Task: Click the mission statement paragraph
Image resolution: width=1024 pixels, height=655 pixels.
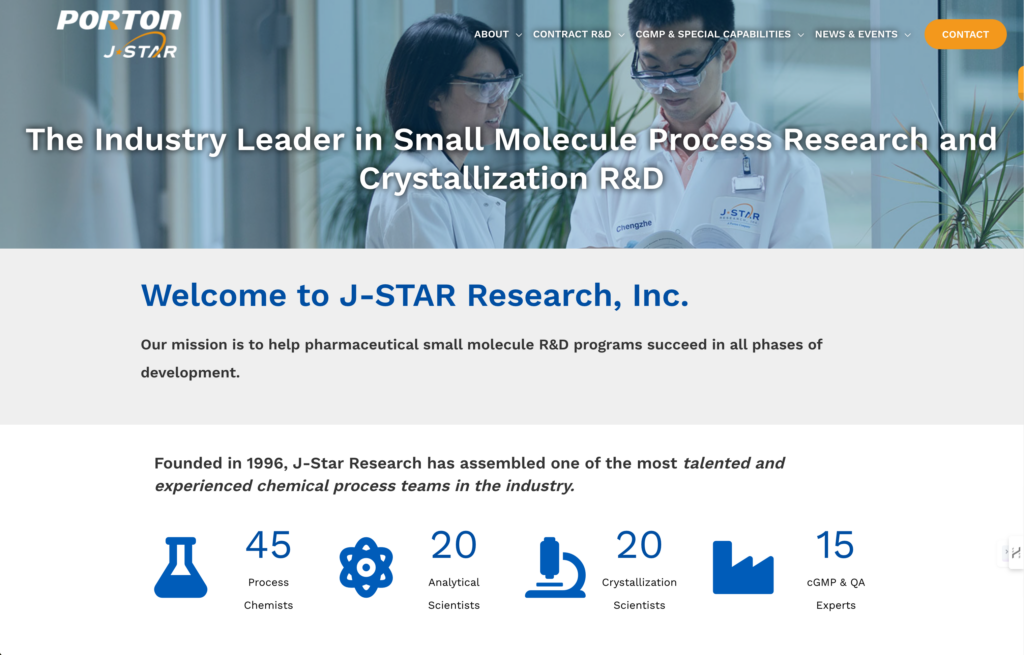Action: coord(481,359)
